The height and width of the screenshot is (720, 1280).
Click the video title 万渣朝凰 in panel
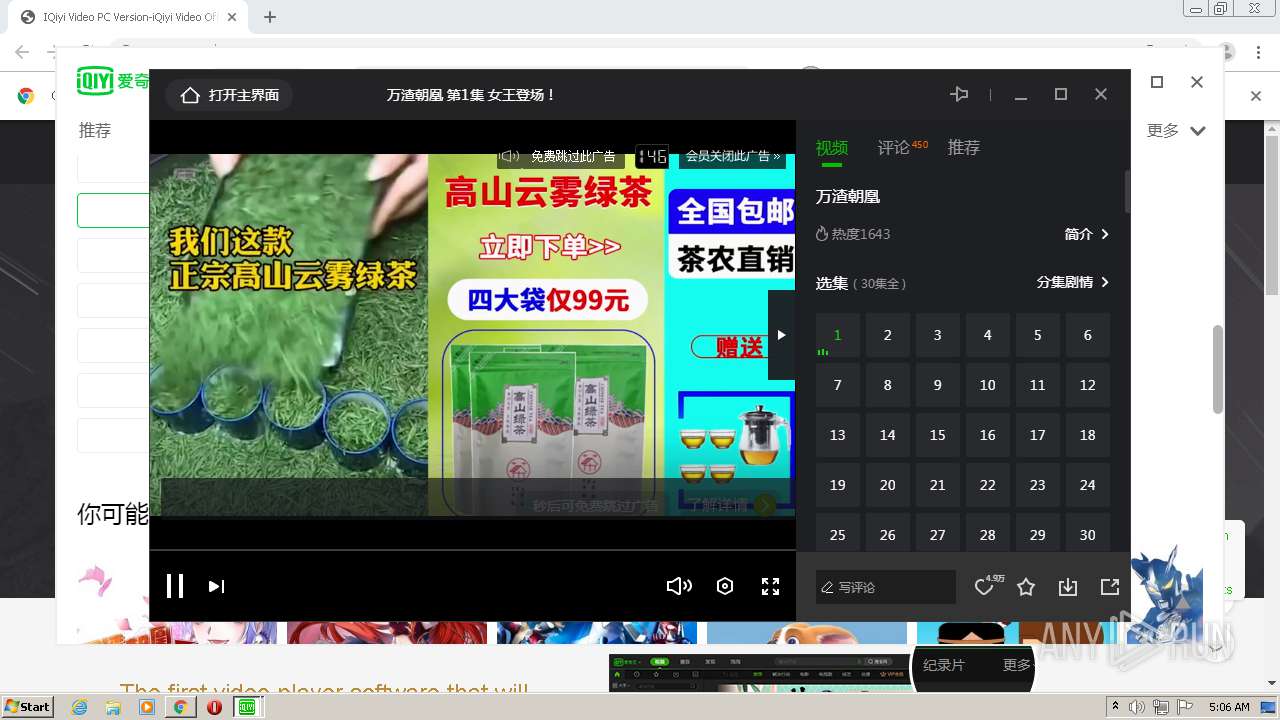848,197
